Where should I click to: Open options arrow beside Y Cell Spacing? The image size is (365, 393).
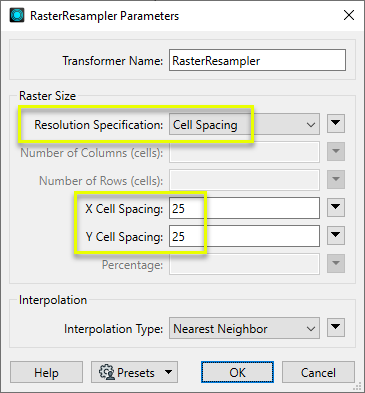coord(336,235)
